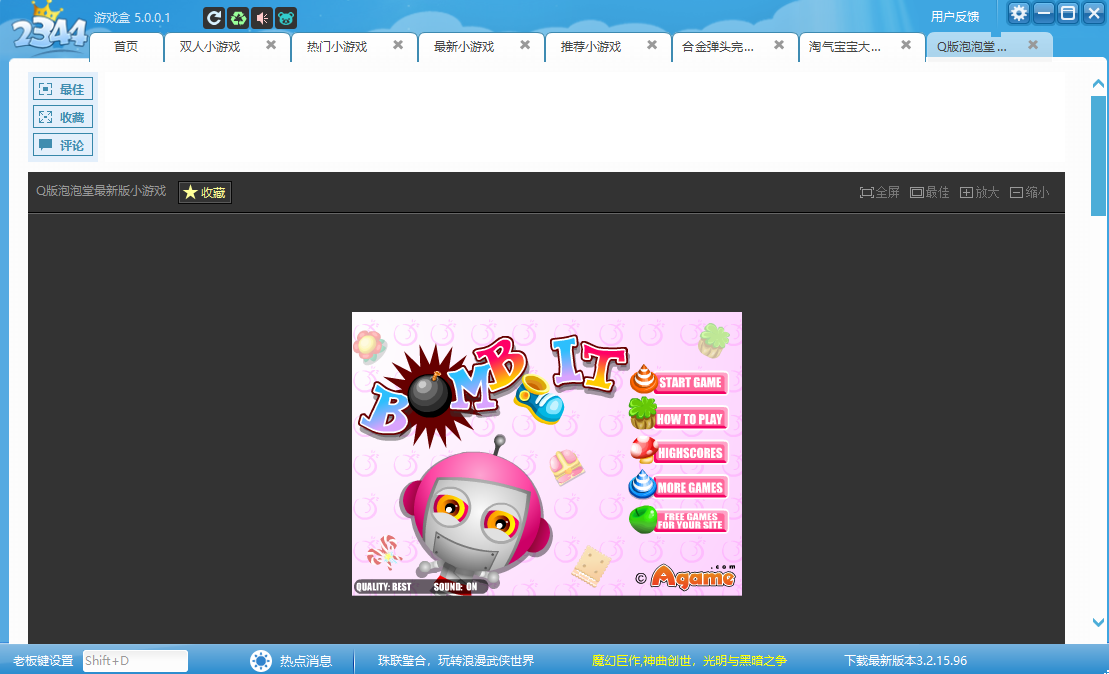Close the 推荐小游戏 tab
The height and width of the screenshot is (674, 1109).
(652, 45)
